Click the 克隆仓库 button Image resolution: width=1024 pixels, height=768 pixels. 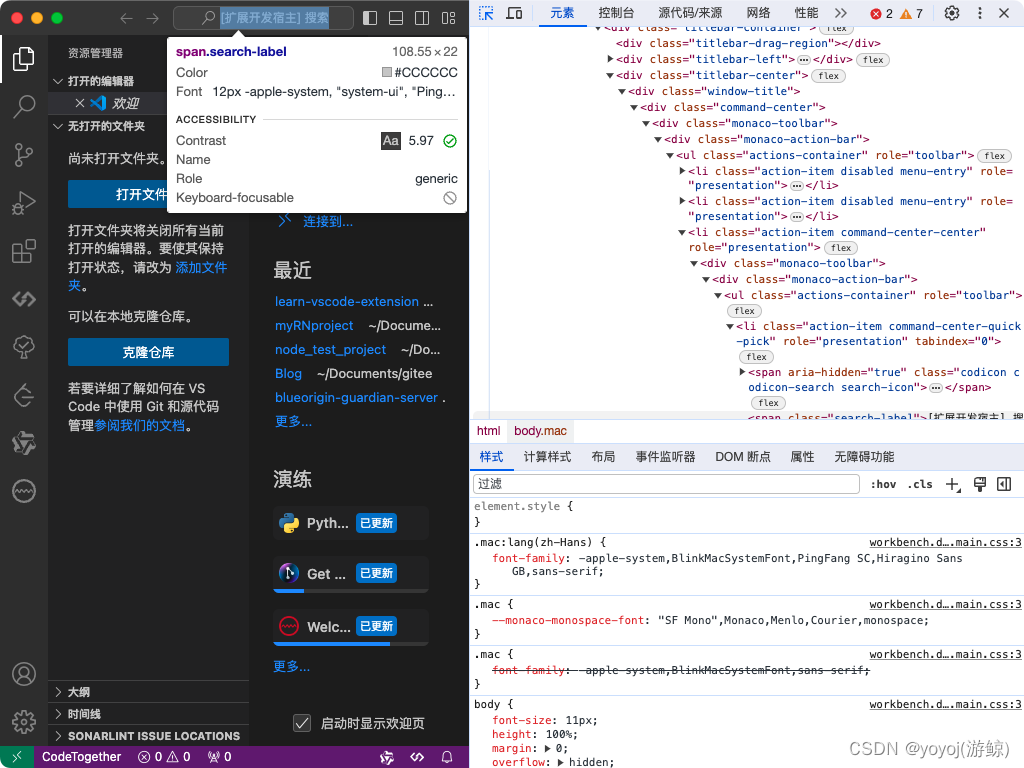click(148, 353)
